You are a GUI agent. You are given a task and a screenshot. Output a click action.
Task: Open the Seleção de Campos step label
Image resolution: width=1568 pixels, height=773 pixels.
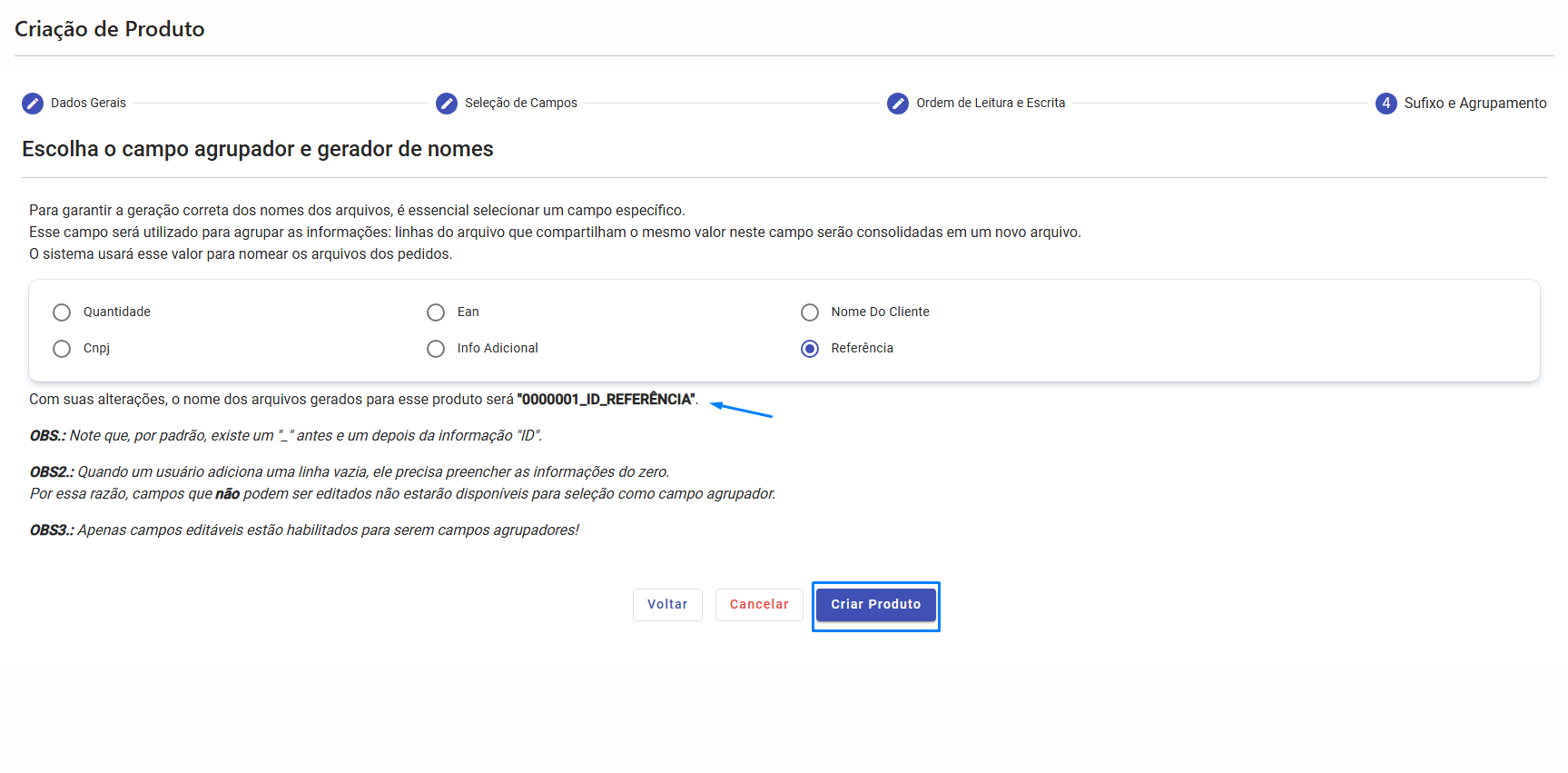click(x=520, y=104)
